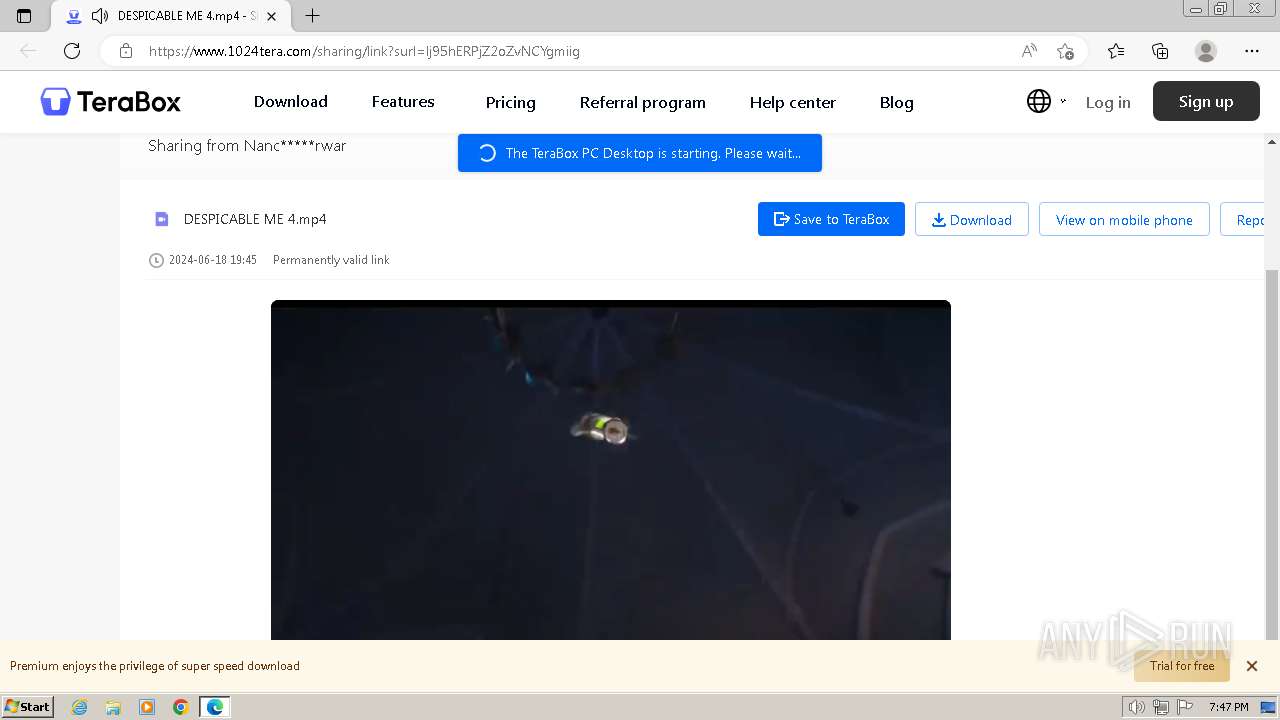Image resolution: width=1280 pixels, height=720 pixels.
Task: Open the Referral program page
Action: (643, 103)
